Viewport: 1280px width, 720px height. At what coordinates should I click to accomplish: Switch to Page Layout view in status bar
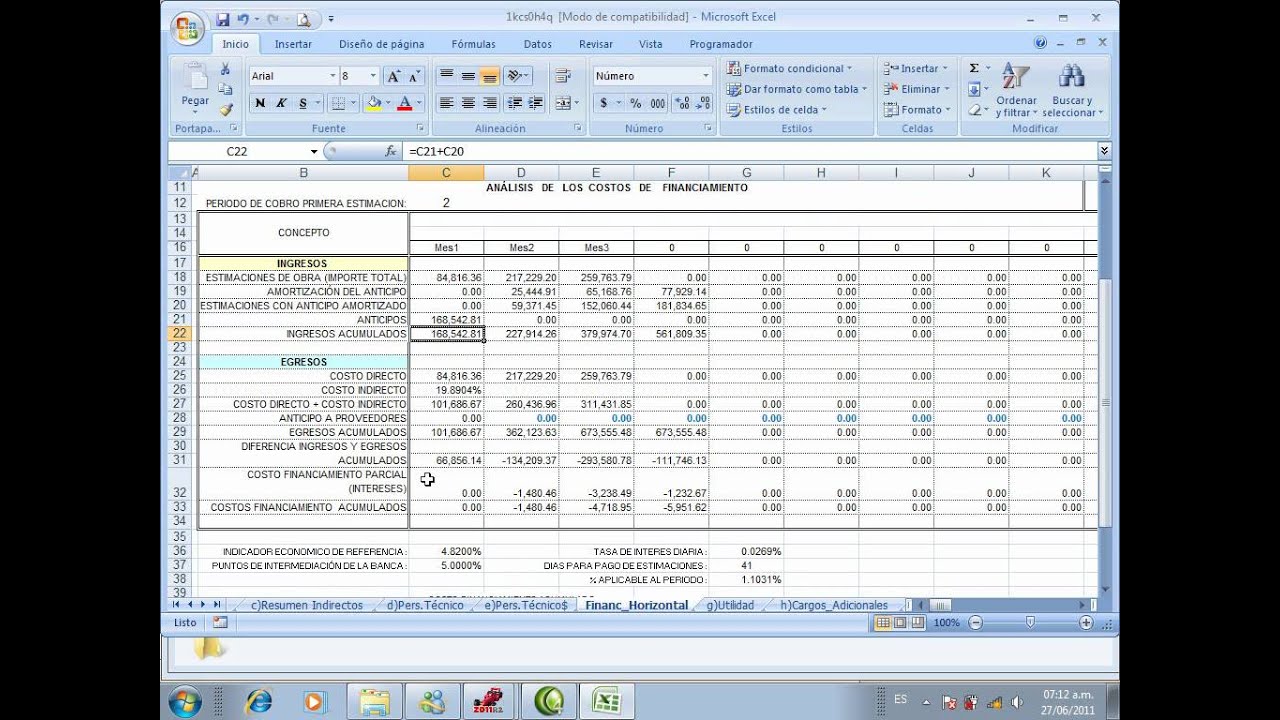899,622
